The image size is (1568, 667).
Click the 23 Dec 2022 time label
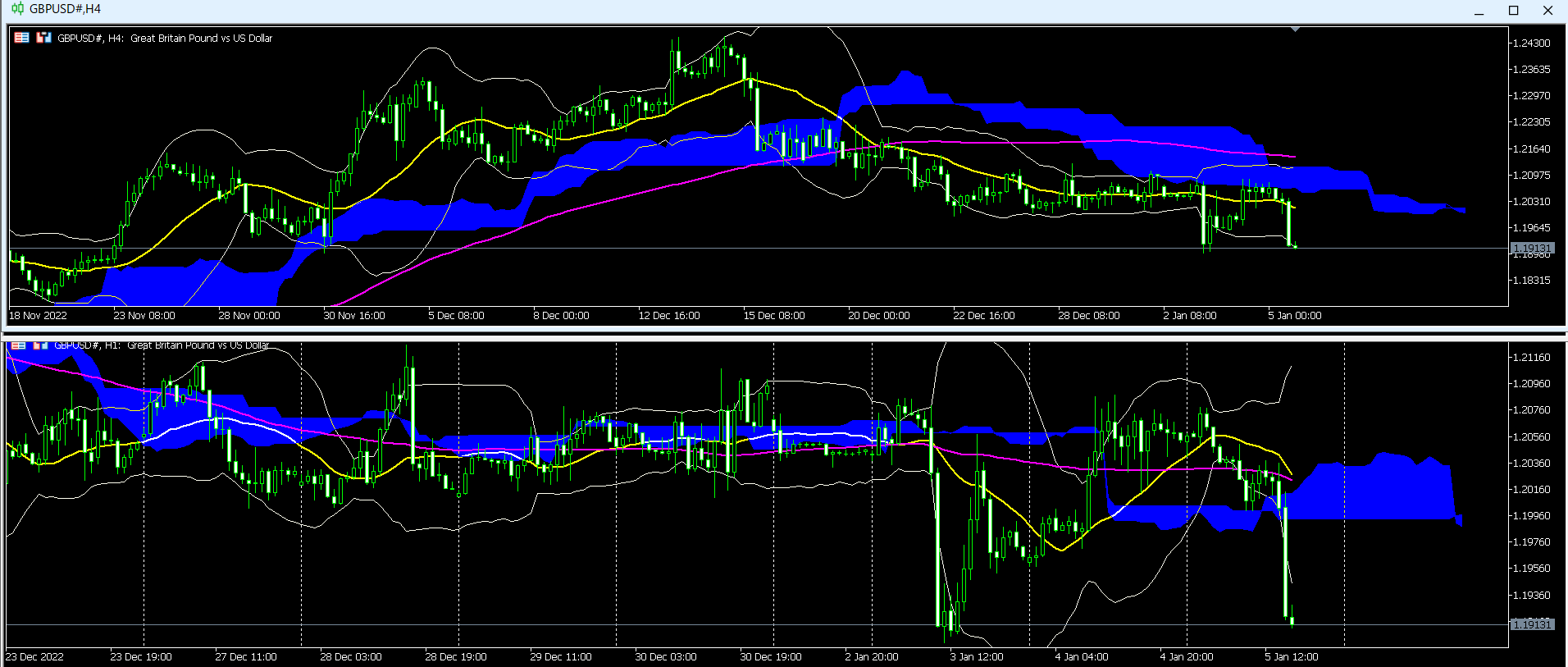34,657
